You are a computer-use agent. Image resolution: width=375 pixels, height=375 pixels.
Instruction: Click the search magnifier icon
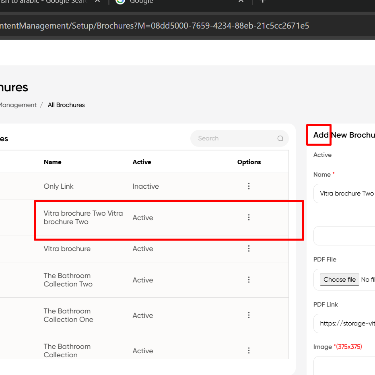pyautogui.click(x=280, y=138)
